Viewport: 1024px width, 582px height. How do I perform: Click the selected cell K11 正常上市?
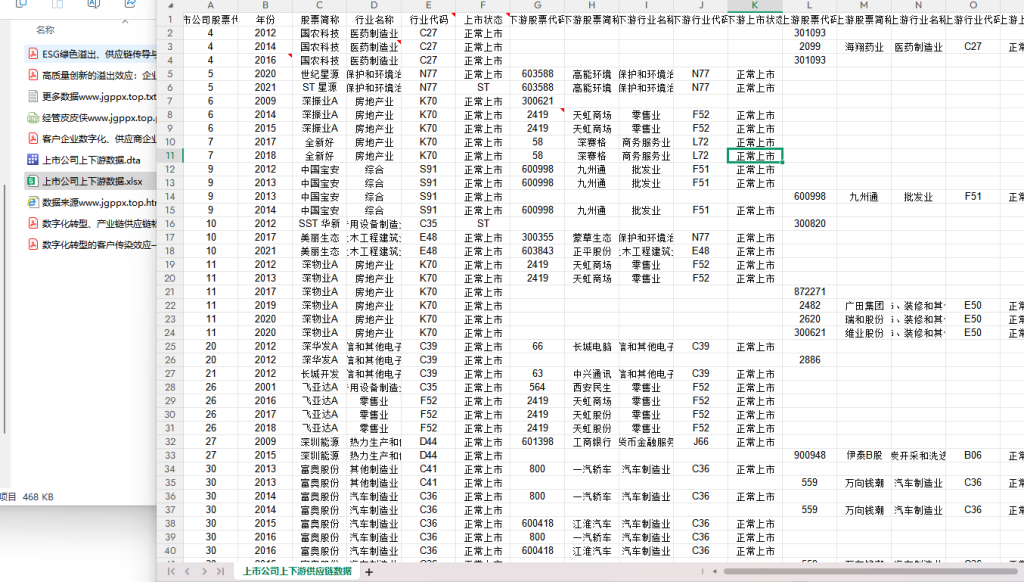pyautogui.click(x=755, y=156)
